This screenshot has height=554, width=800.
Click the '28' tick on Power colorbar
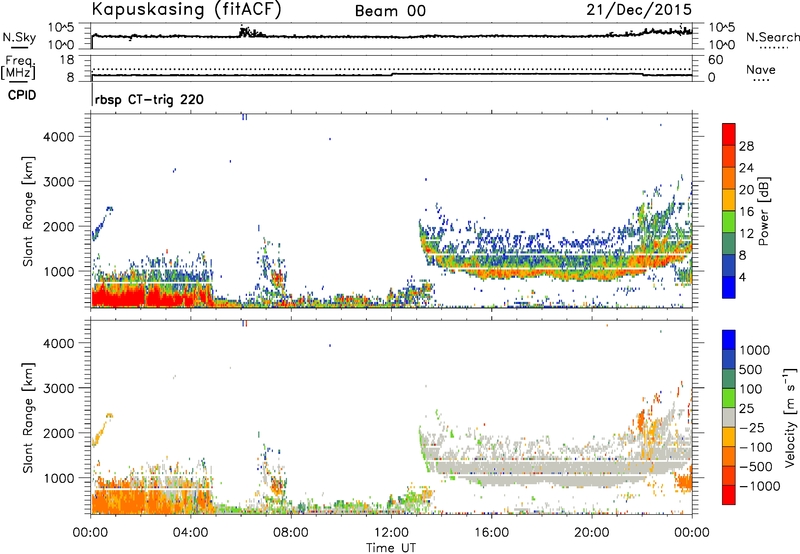746,146
